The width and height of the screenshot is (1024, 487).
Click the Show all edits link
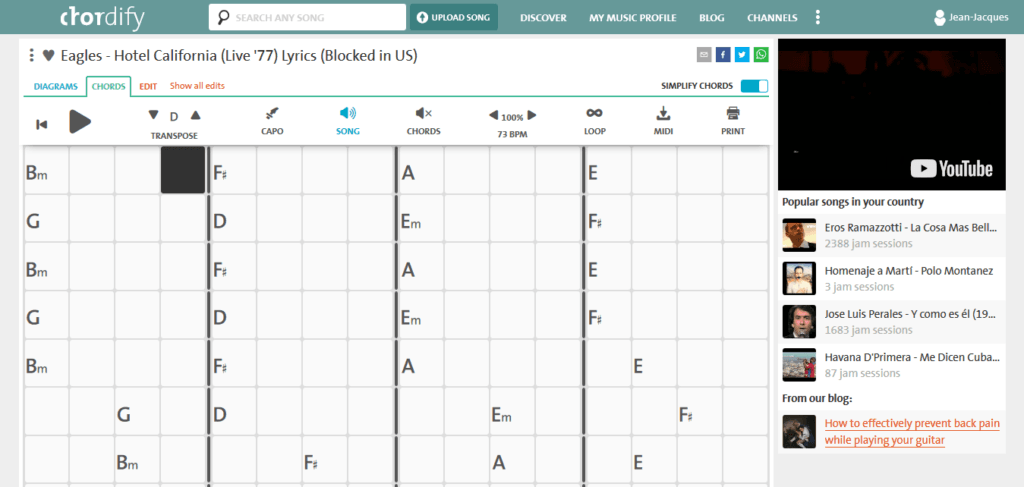click(x=197, y=86)
